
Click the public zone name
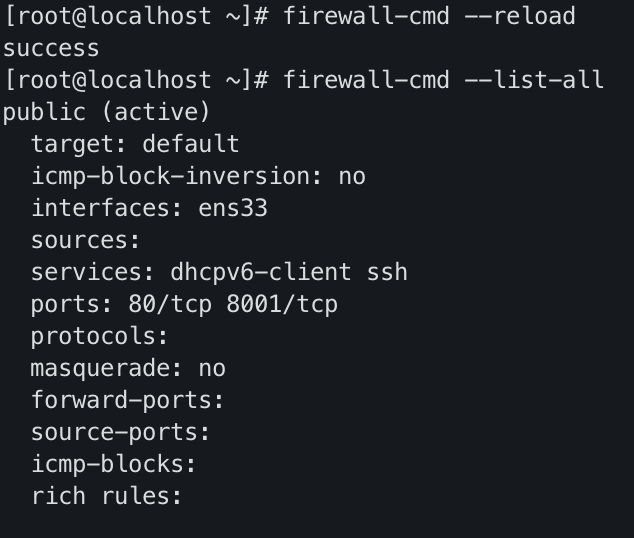44,112
